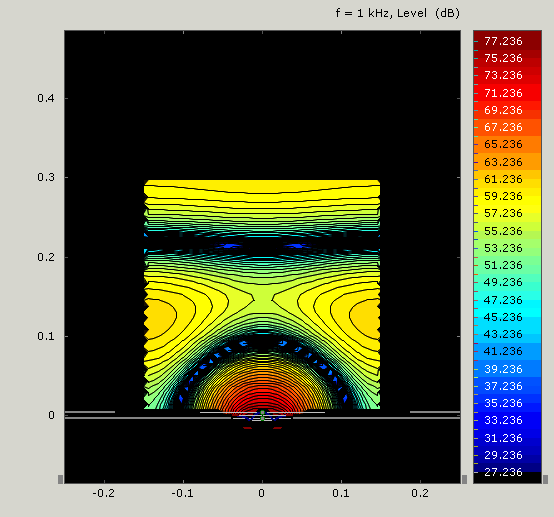554x517 pixels.
Task: Grab the grey handle between plot and colorbar
Action: point(465,479)
